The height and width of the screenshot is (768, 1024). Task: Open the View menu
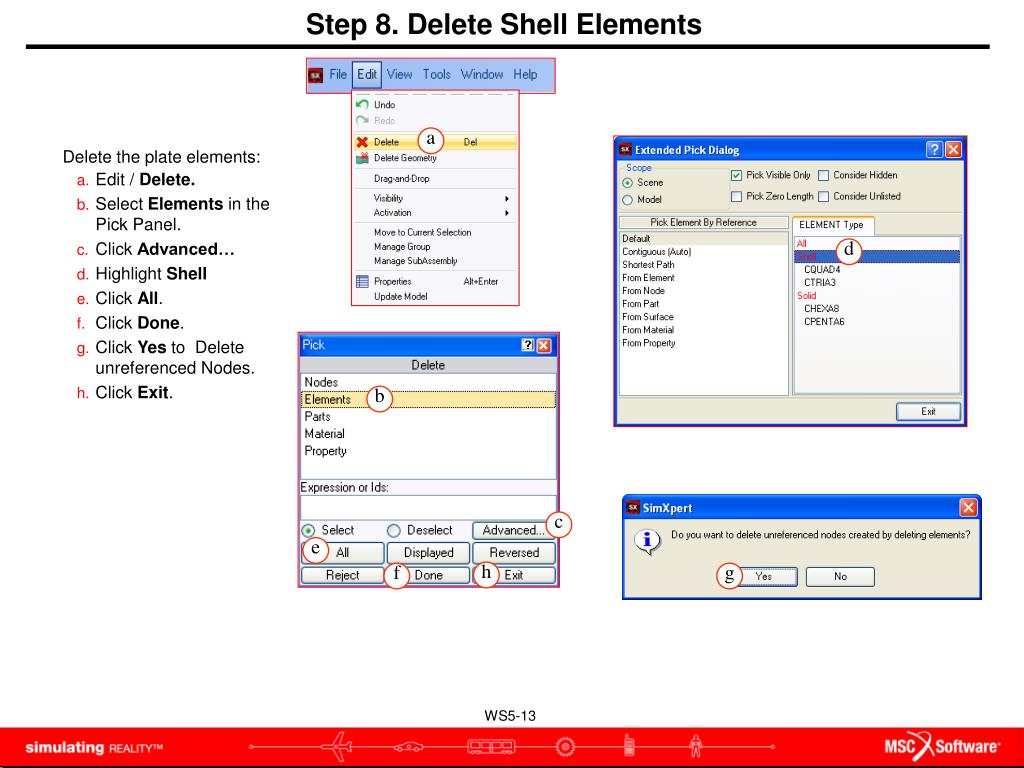point(399,74)
